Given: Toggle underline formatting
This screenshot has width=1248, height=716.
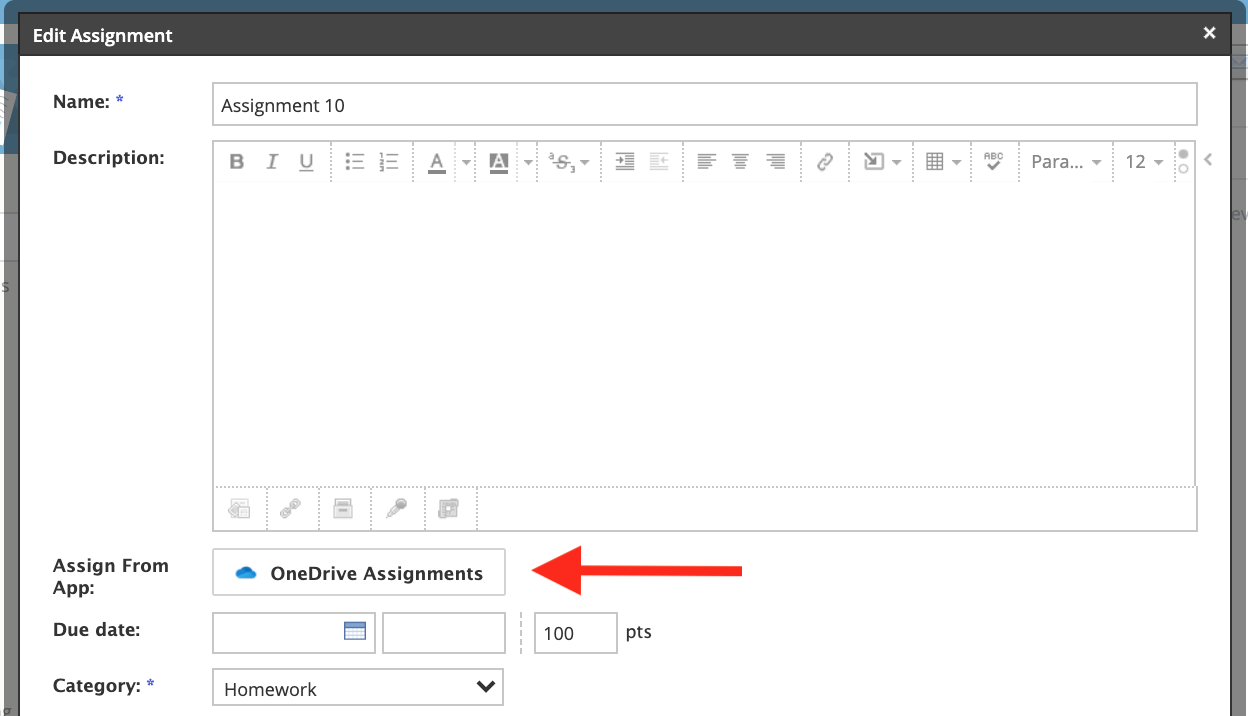Looking at the screenshot, I should click(x=307, y=161).
